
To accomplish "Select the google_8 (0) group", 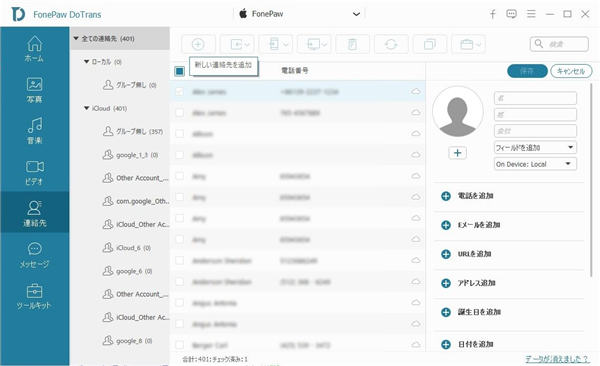I will tap(127, 340).
